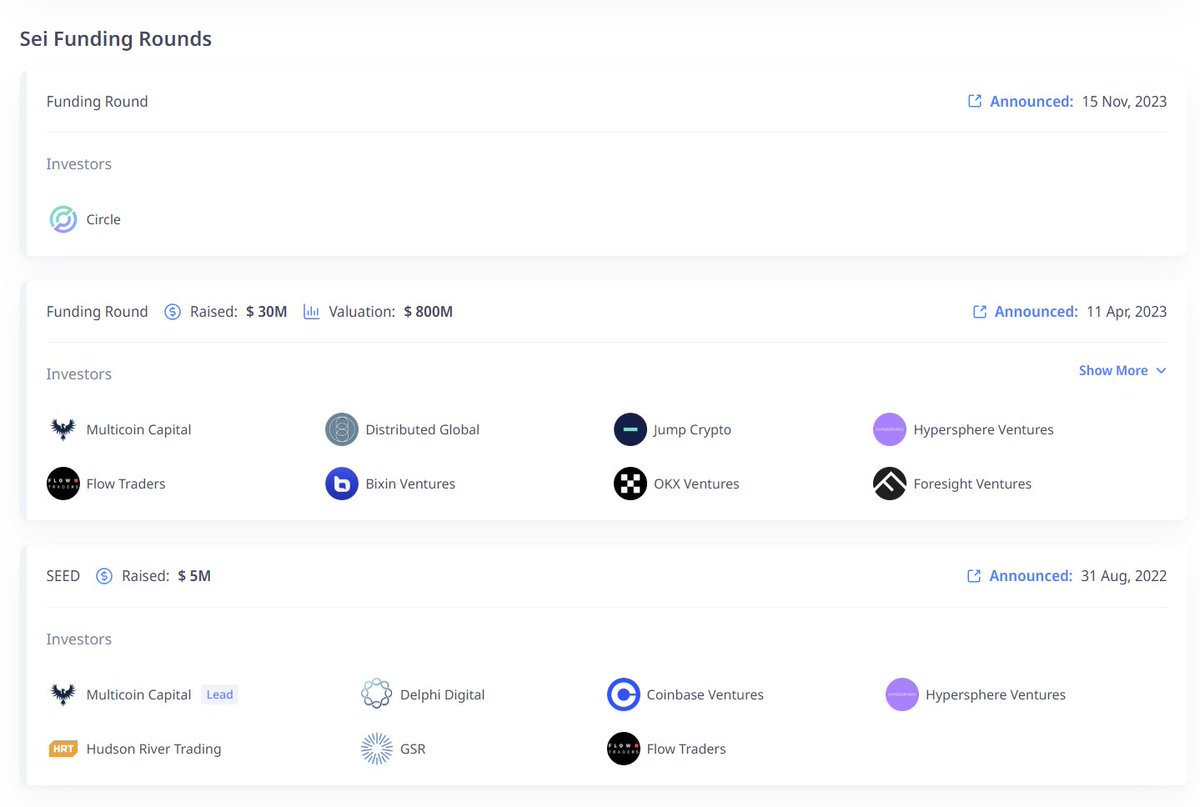Click the Circle investor logo
Image resolution: width=1200 pixels, height=807 pixels.
pos(63,219)
